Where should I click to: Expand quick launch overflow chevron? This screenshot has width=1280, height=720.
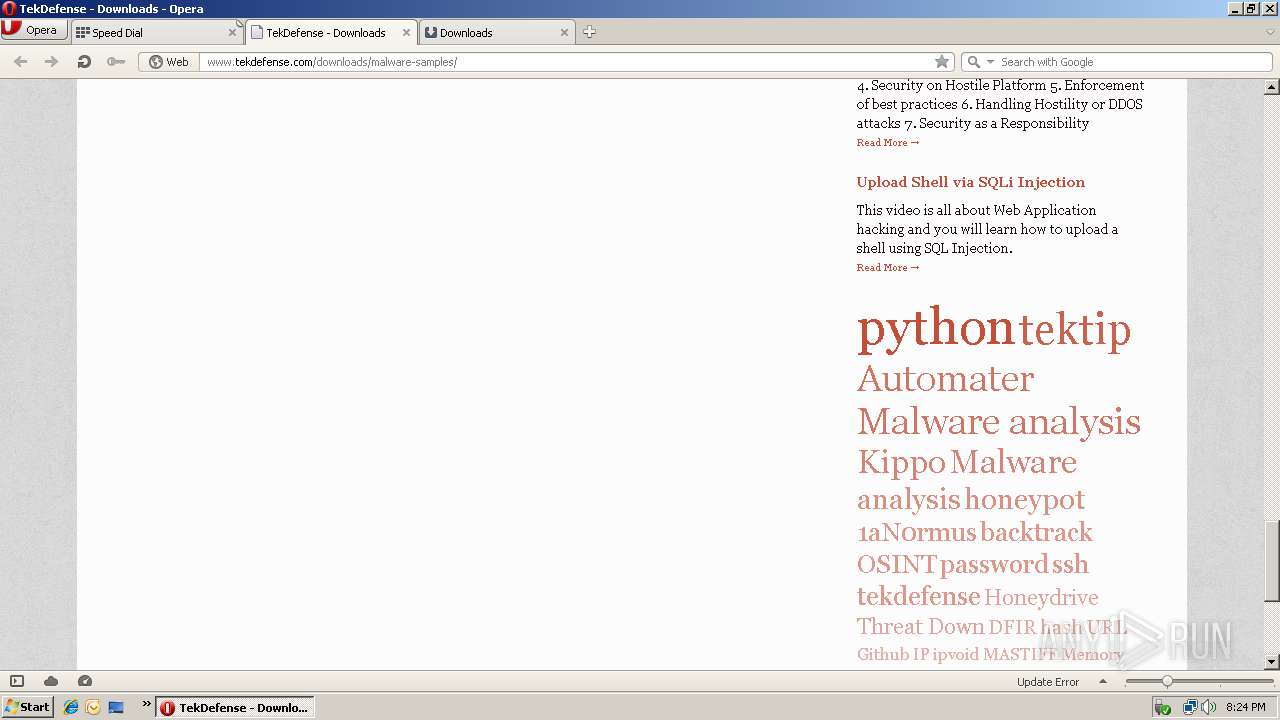[146, 705]
